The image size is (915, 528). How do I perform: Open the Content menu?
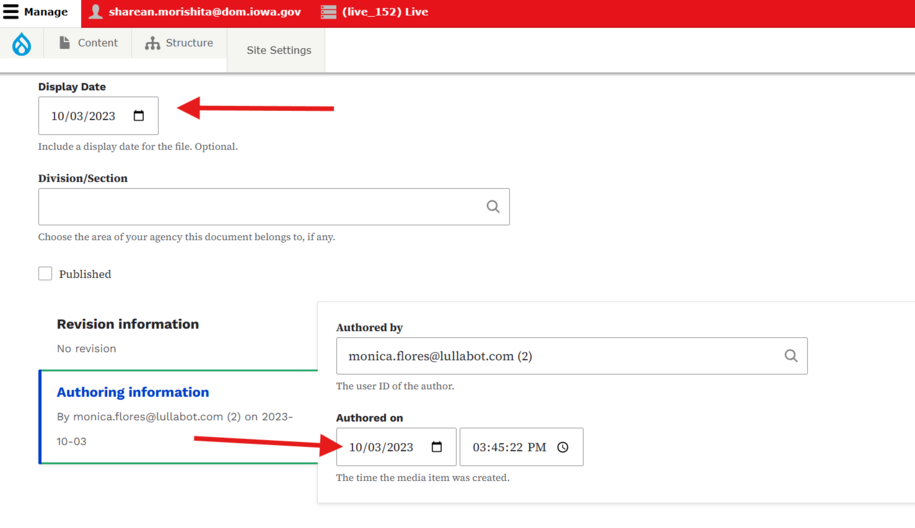(88, 43)
